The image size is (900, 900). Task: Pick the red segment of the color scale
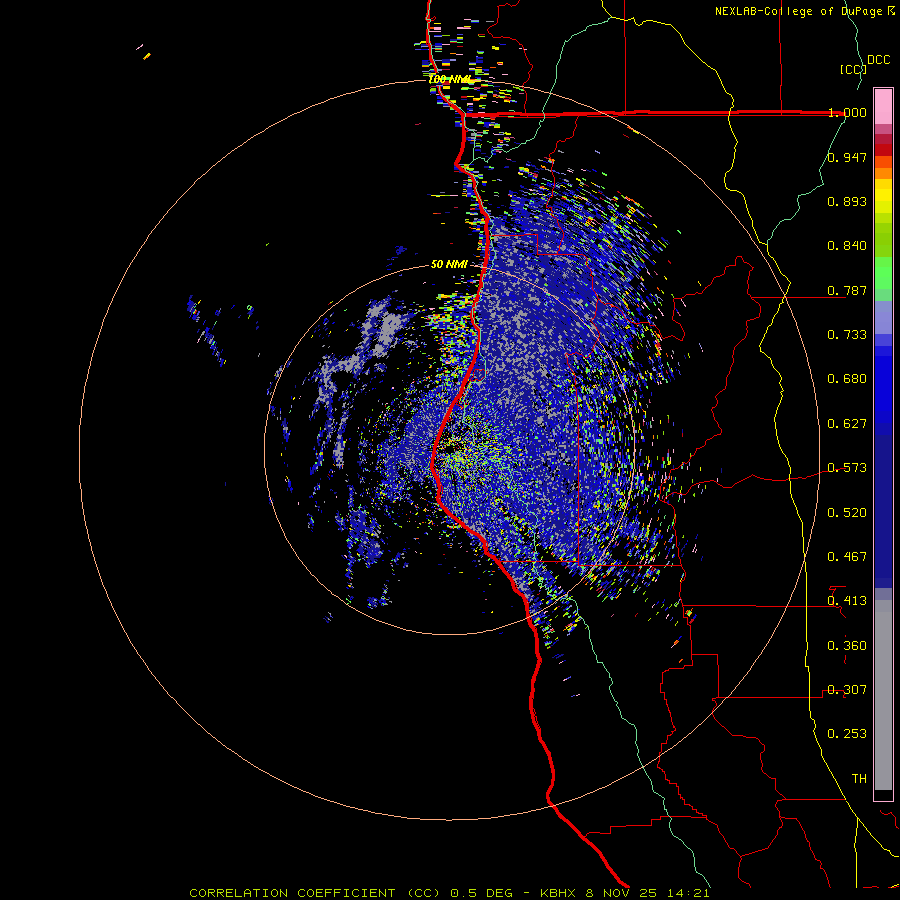pyautogui.click(x=883, y=150)
